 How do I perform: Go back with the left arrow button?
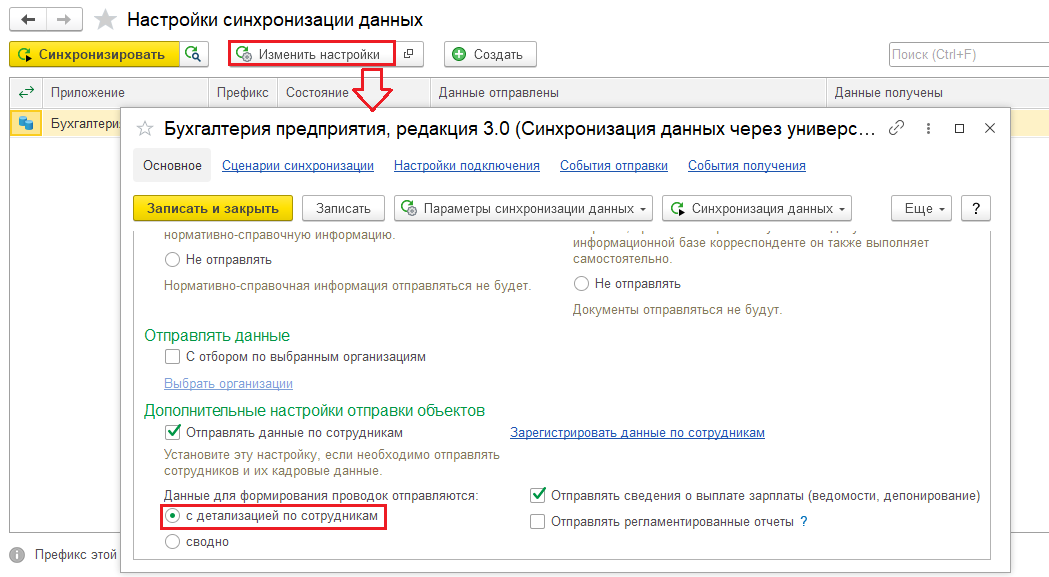pyautogui.click(x=28, y=19)
